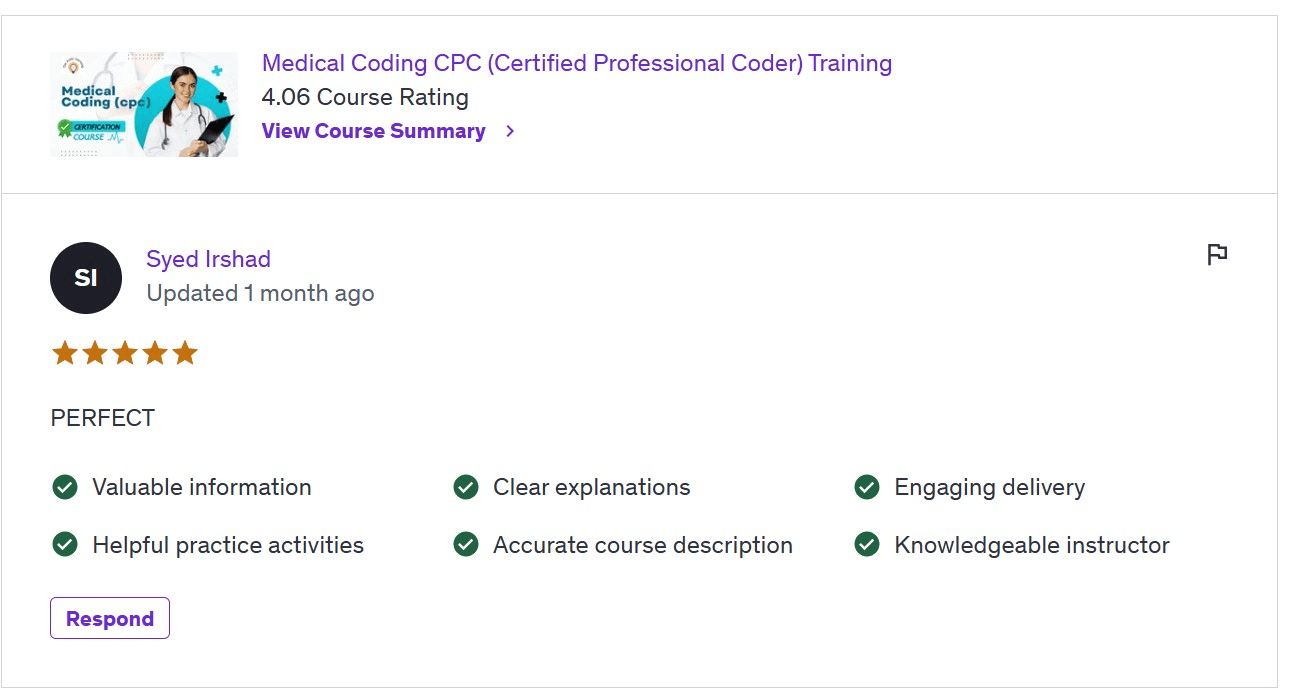Click the second rating star
The width and height of the screenshot is (1294, 691).
(95, 353)
